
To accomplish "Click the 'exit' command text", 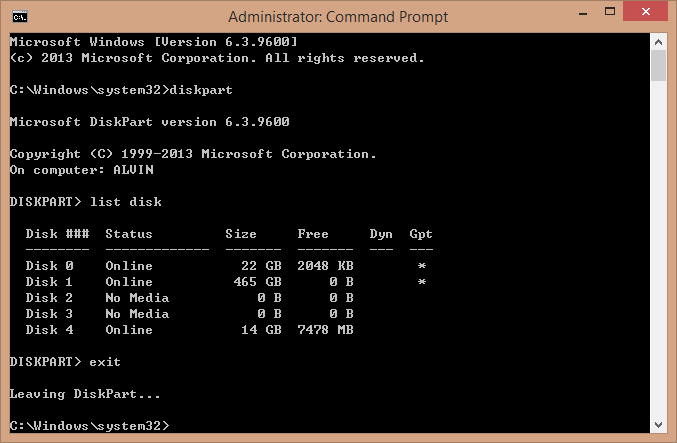I will 105,361.
